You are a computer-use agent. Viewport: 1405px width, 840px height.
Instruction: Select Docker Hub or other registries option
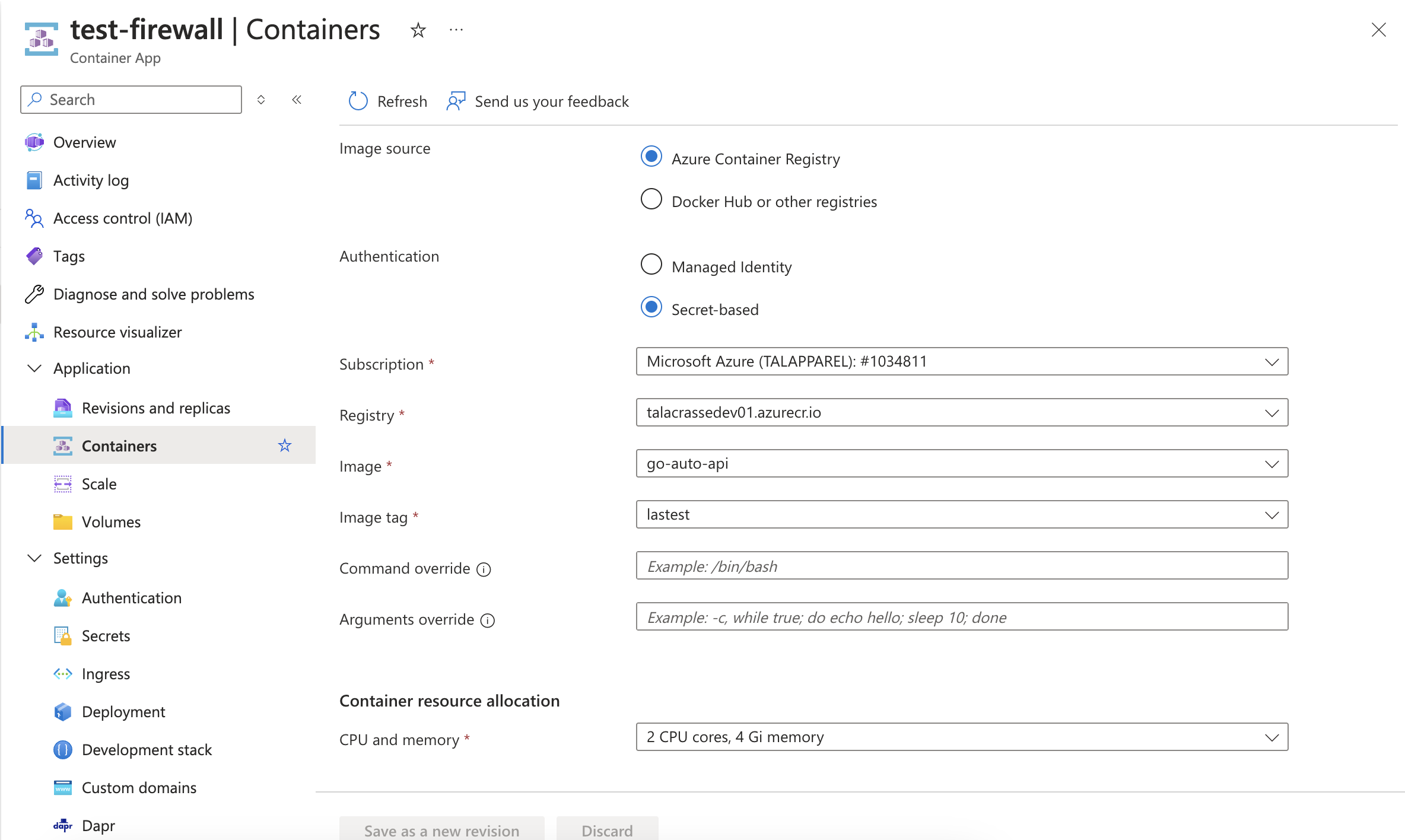pos(651,199)
